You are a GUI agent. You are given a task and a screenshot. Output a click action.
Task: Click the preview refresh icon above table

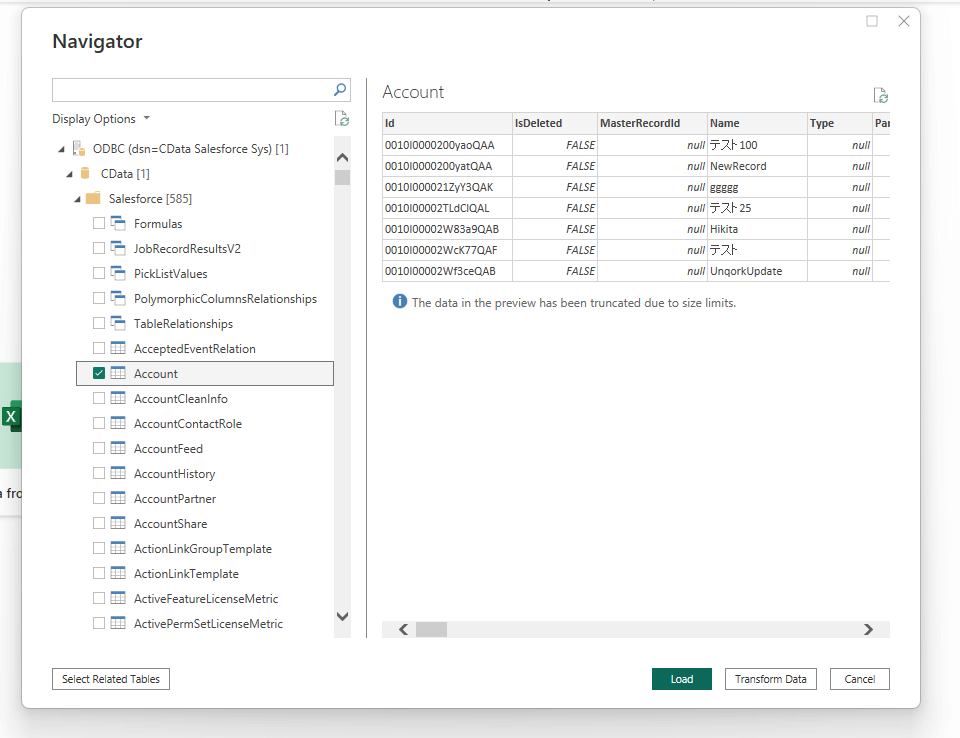coord(880,96)
